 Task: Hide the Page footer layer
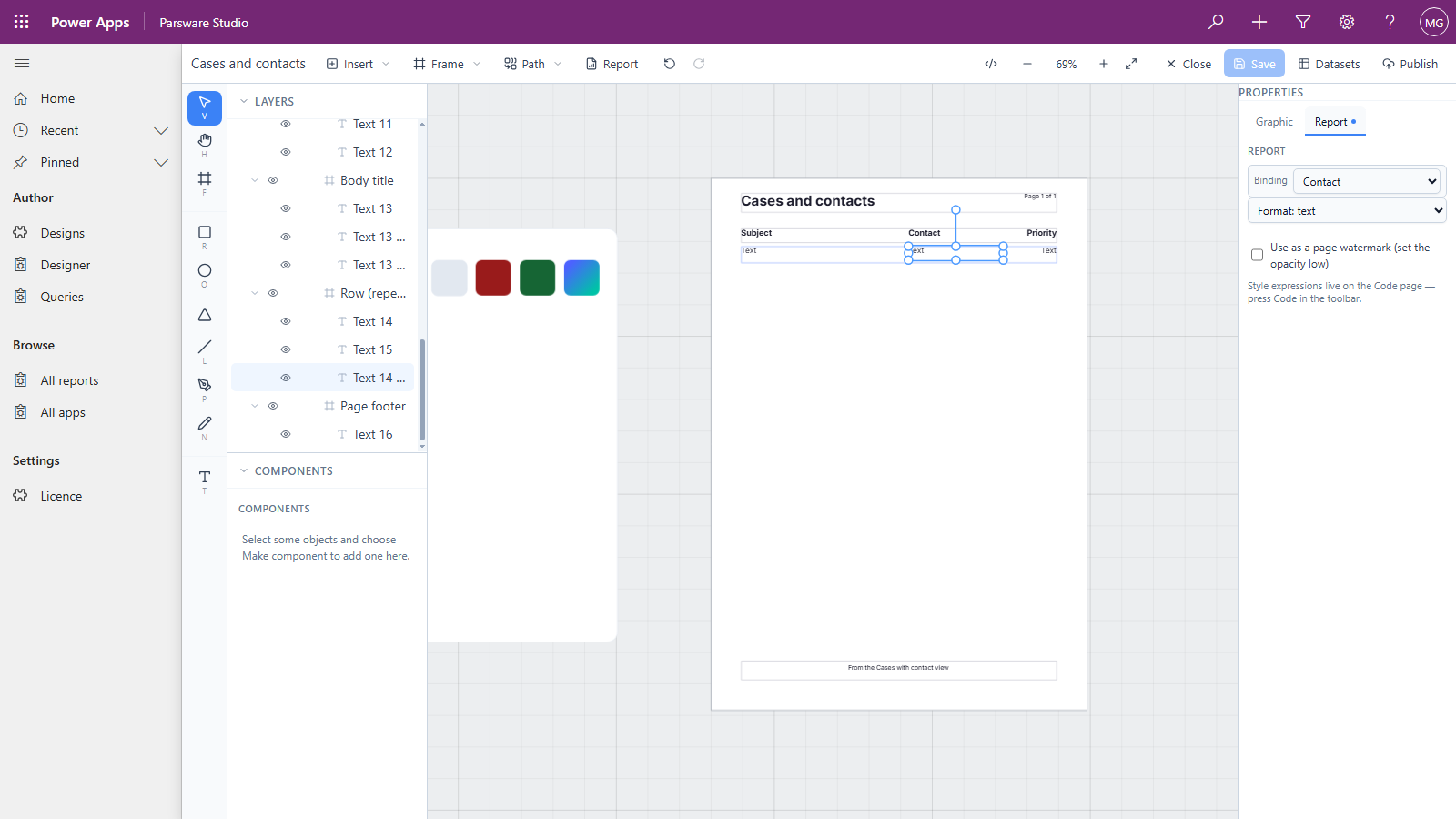(273, 406)
